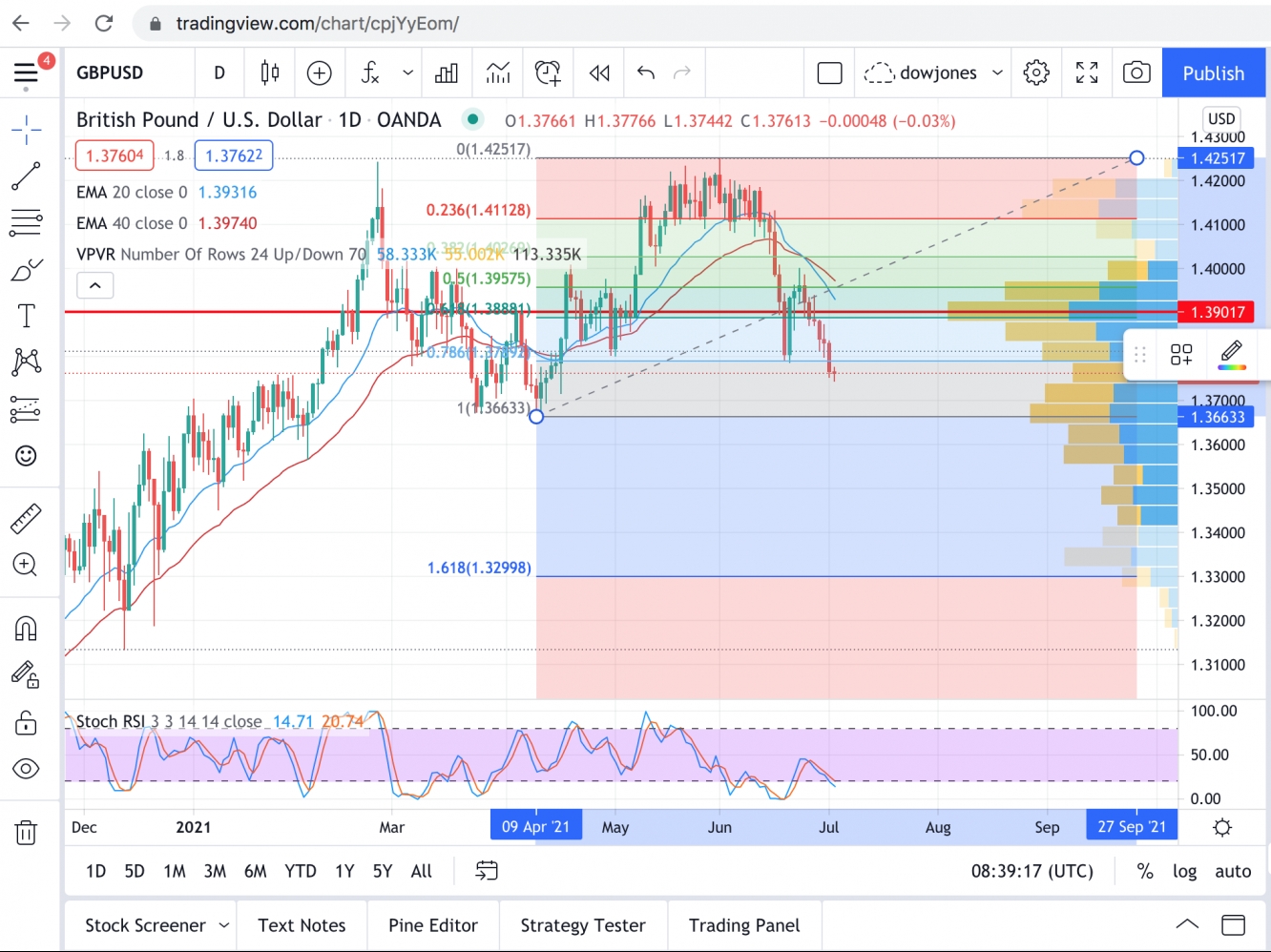Screen dimensions: 1271x952
Task: Open the drawing style pencil color icon
Action: point(1232,354)
